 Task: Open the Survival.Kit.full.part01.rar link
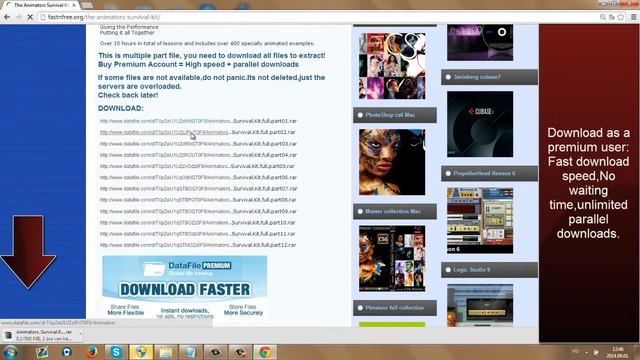[x=198, y=121]
